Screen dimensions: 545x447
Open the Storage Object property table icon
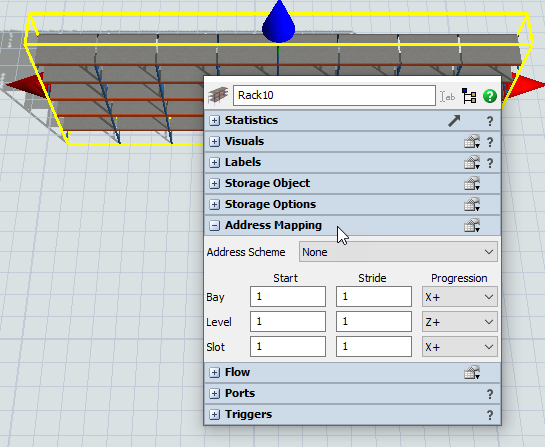[472, 183]
